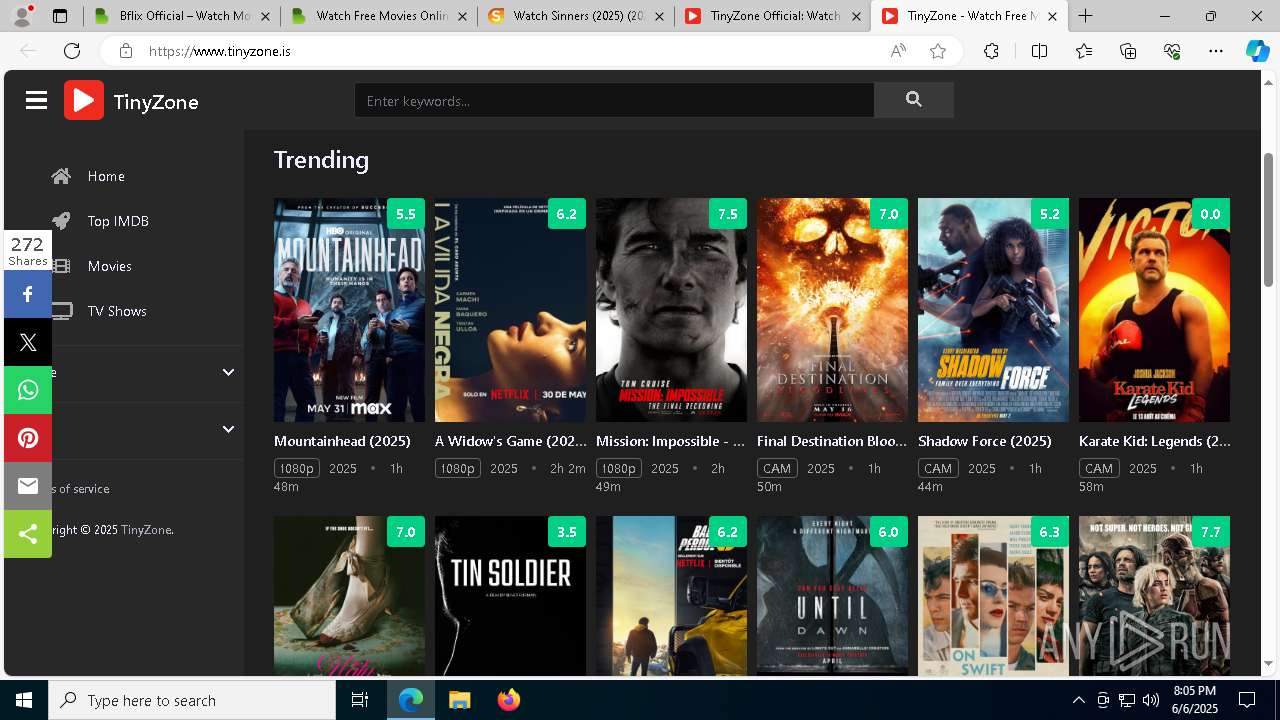Open Home link in sidebar
The width and height of the screenshot is (1280, 720).
click(x=106, y=176)
